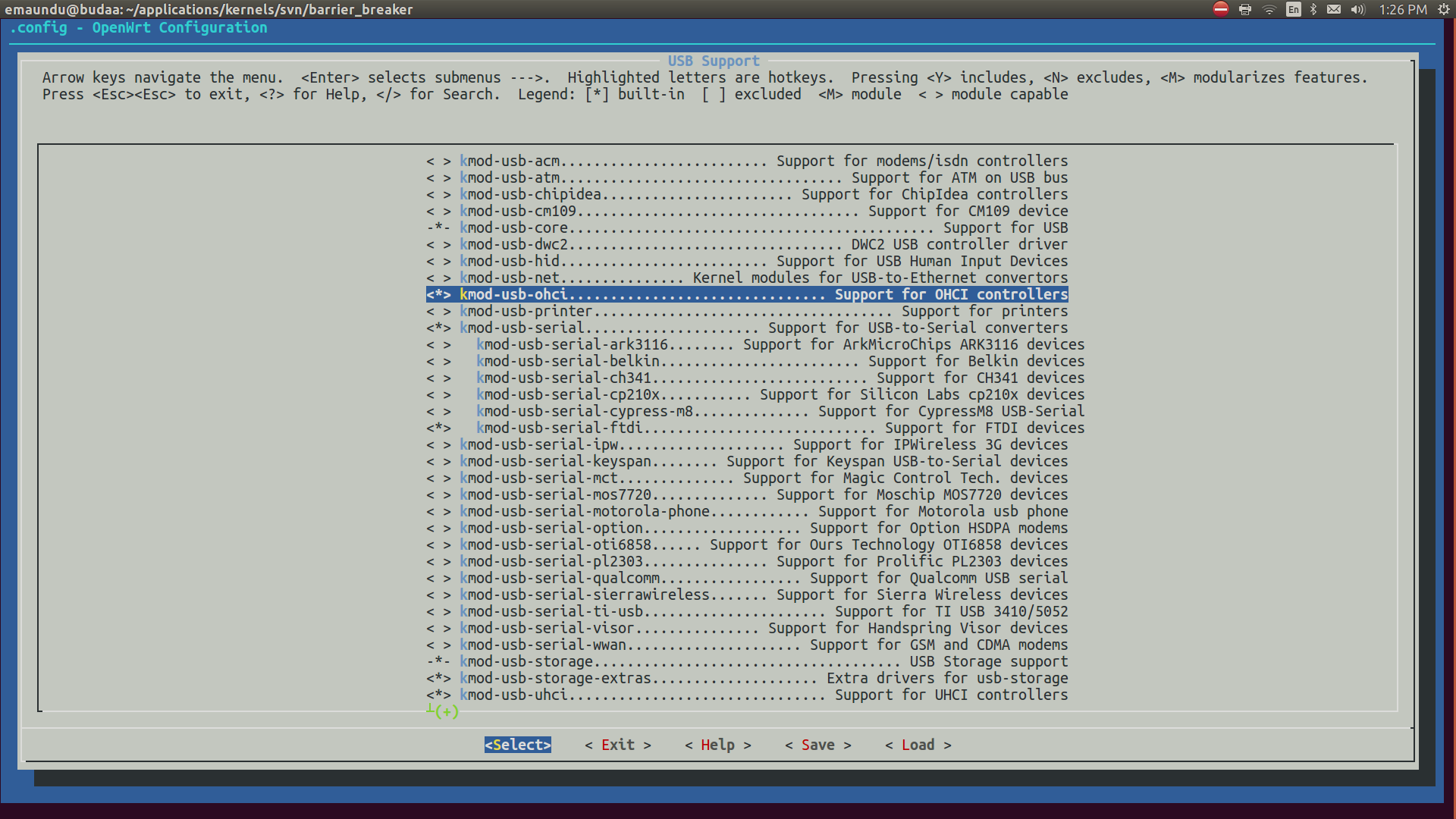Click the green (+) more-items indicator
Image resolution: width=1456 pixels, height=819 pixels.
(446, 711)
